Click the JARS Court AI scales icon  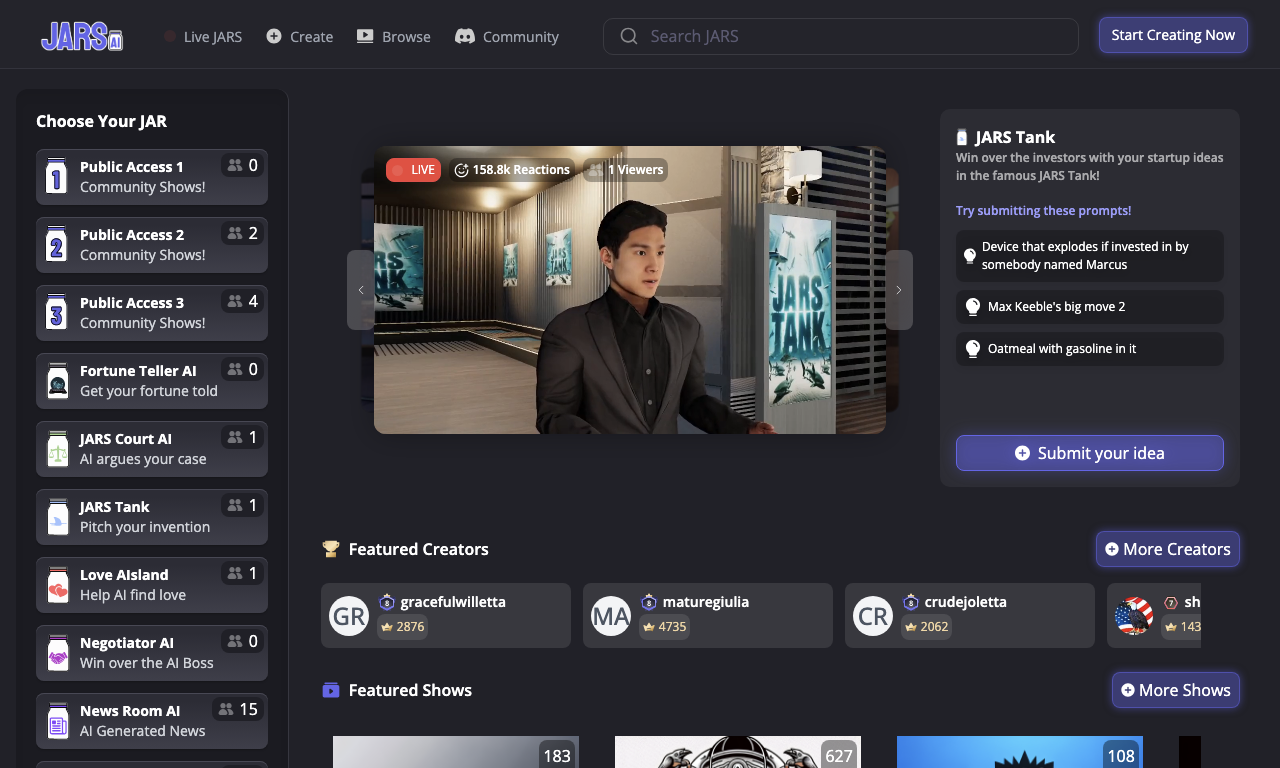(57, 449)
